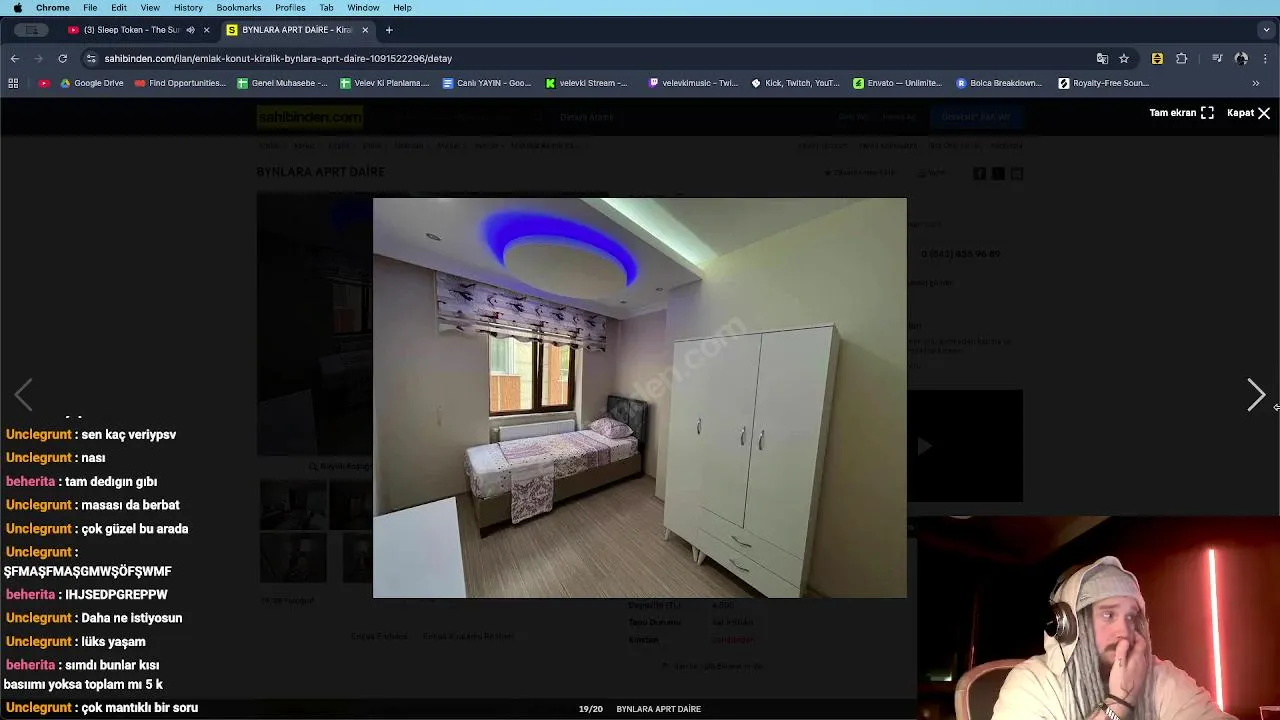Open Genel Muhasebe bookmark
The image size is (1280, 720).
tap(282, 83)
